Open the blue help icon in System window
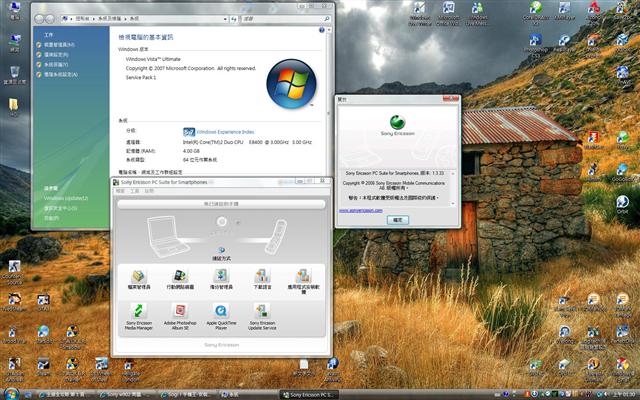Viewport: 640px width, 400px height. (x=322, y=30)
